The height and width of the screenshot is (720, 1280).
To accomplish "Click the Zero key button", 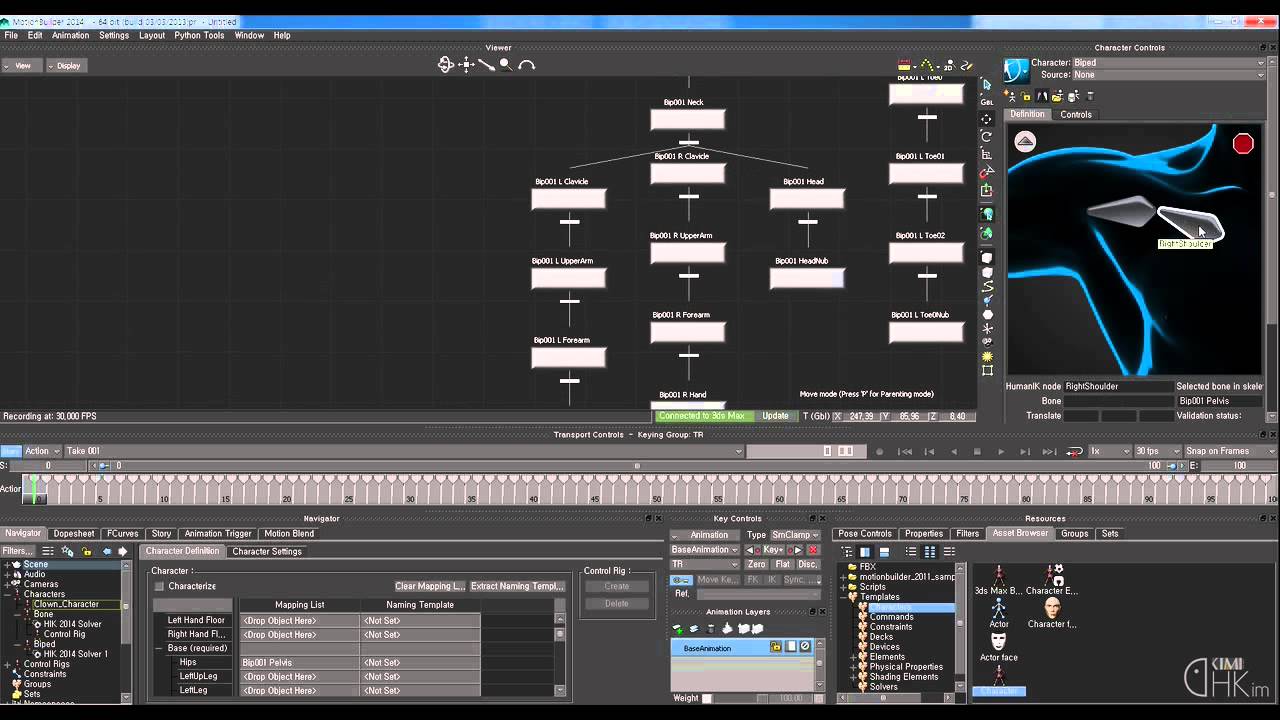I will [x=757, y=564].
